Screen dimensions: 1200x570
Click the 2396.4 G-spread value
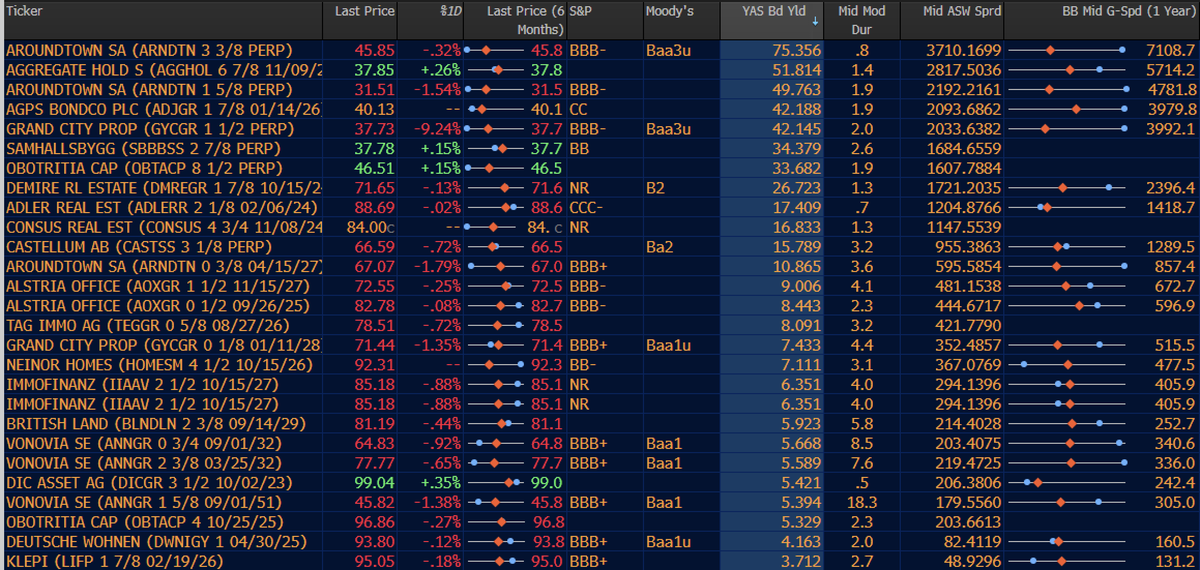(1170, 187)
